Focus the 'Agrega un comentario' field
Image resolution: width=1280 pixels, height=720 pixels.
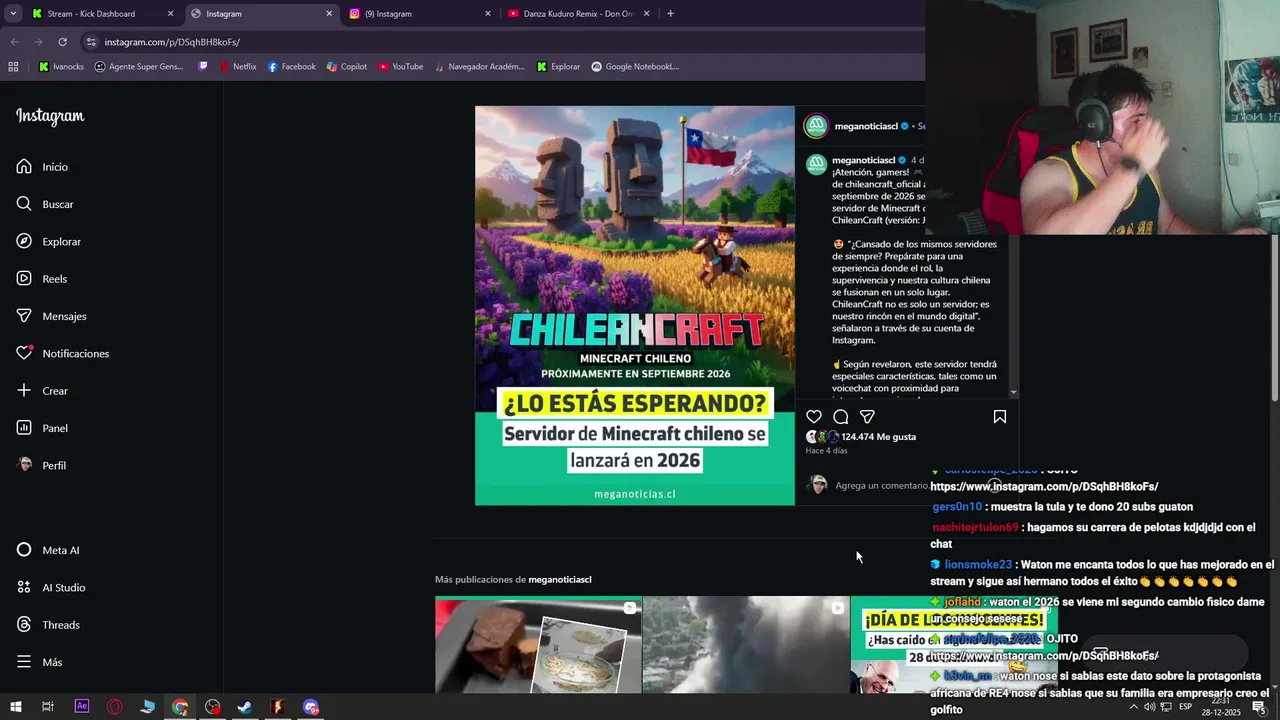(x=881, y=486)
